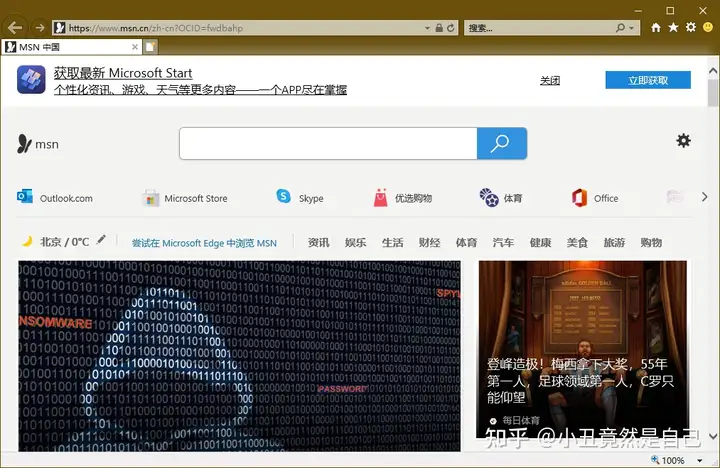This screenshot has height=468, width=720.
Task: Click the Skype icon
Action: pos(283,197)
